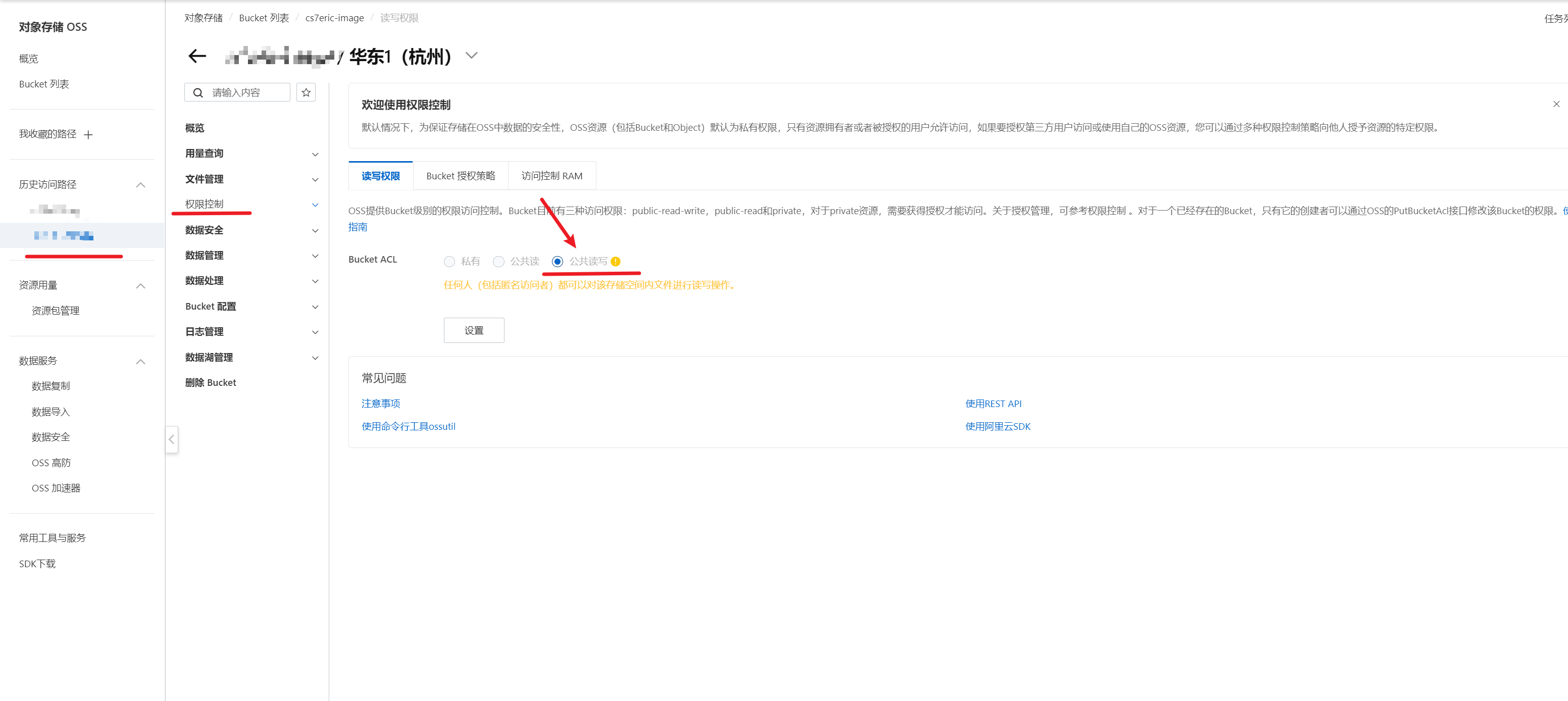The height and width of the screenshot is (701, 1568).
Task: Collapse the sidebar with the arrow handle
Action: pyautogui.click(x=172, y=439)
